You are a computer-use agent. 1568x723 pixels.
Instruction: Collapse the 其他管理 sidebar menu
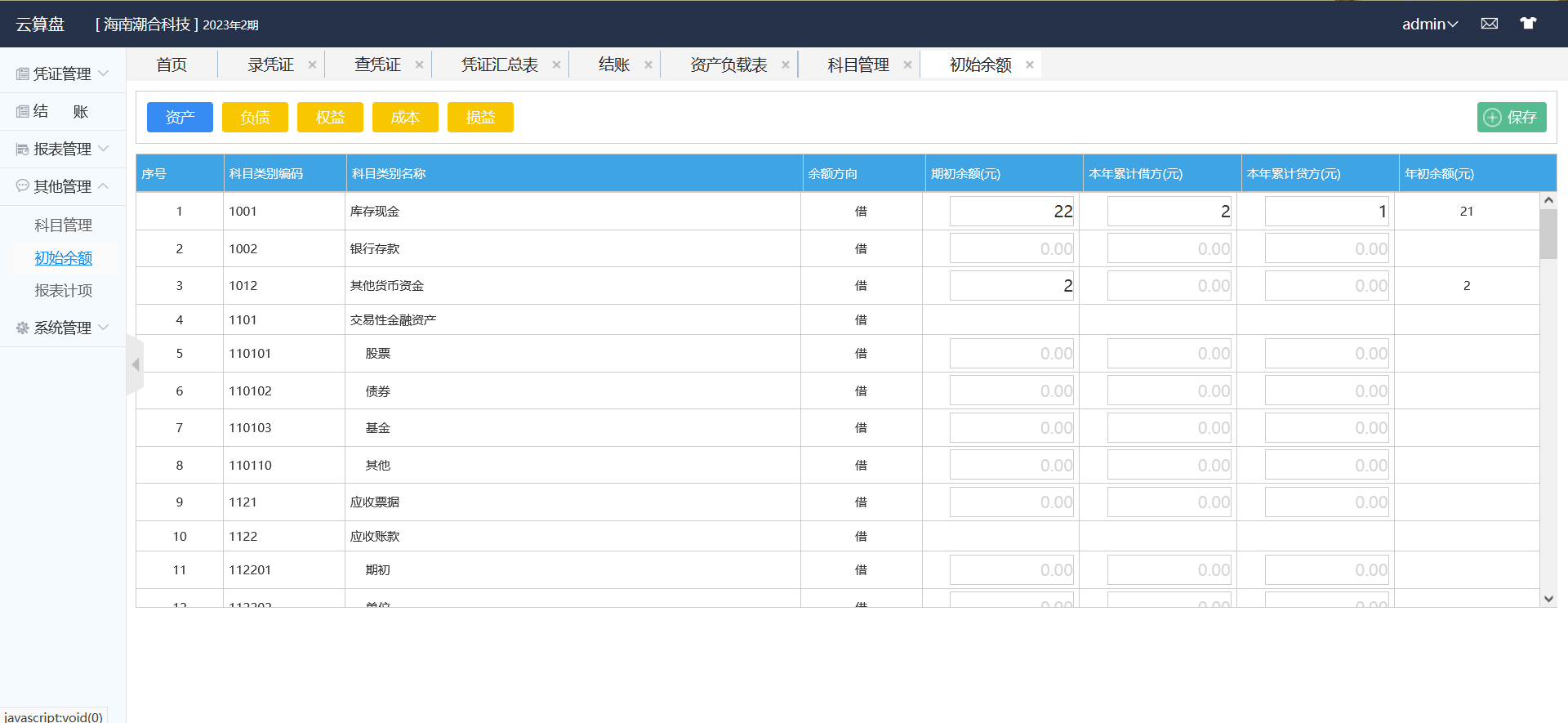pos(63,186)
